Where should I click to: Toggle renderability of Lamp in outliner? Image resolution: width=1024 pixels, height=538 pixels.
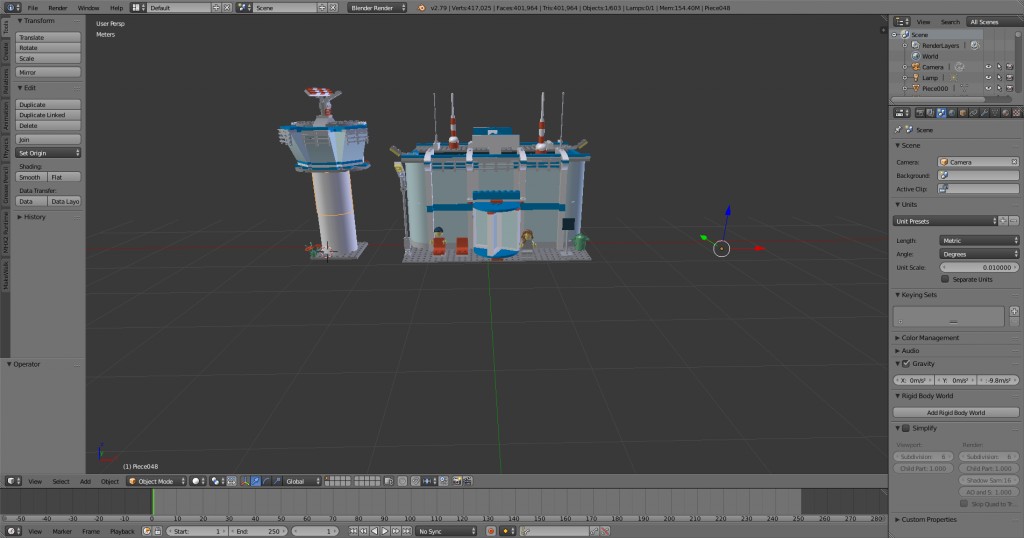(1010, 78)
